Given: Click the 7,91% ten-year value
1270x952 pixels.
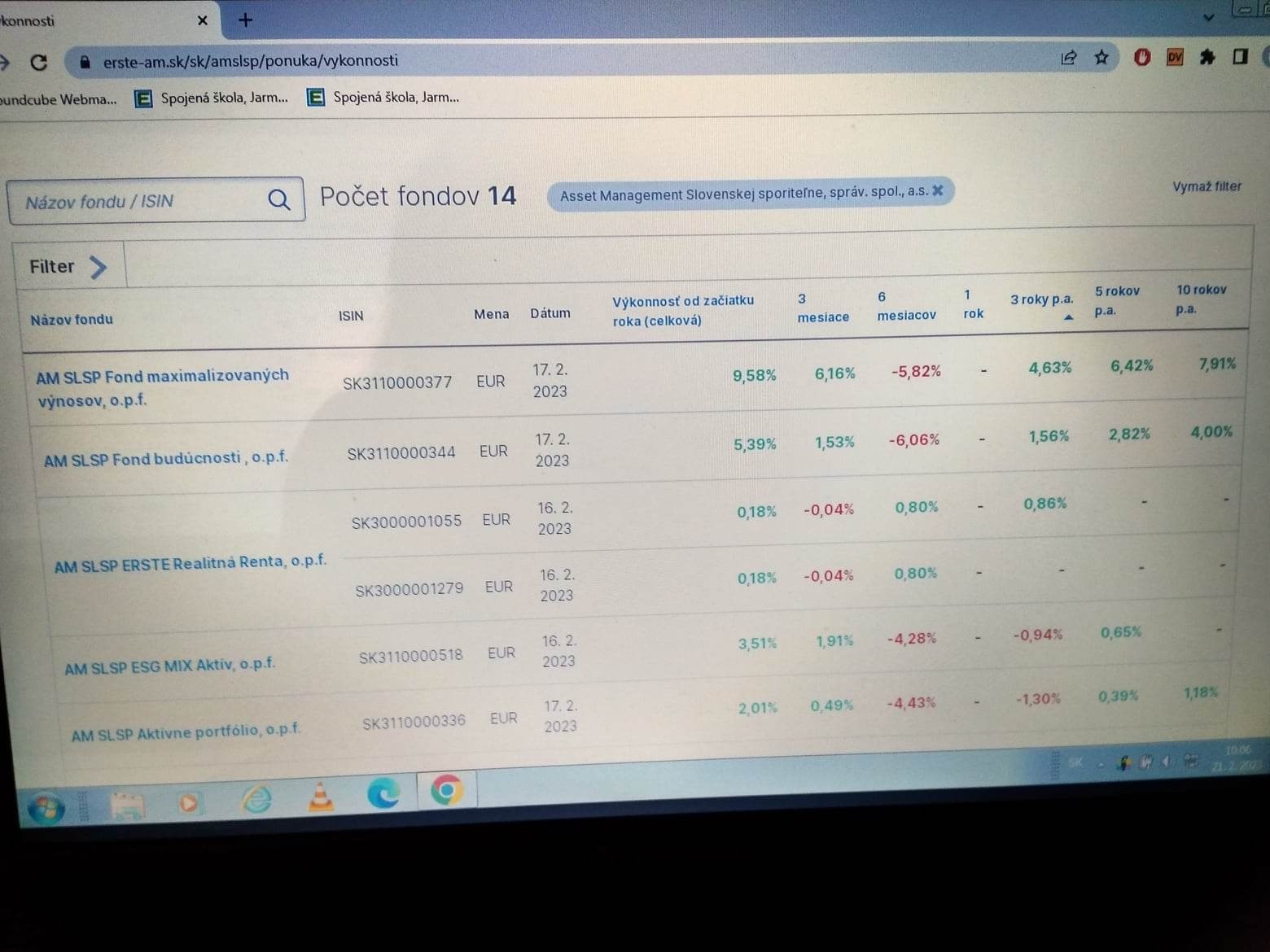Looking at the screenshot, I should (x=1217, y=364).
